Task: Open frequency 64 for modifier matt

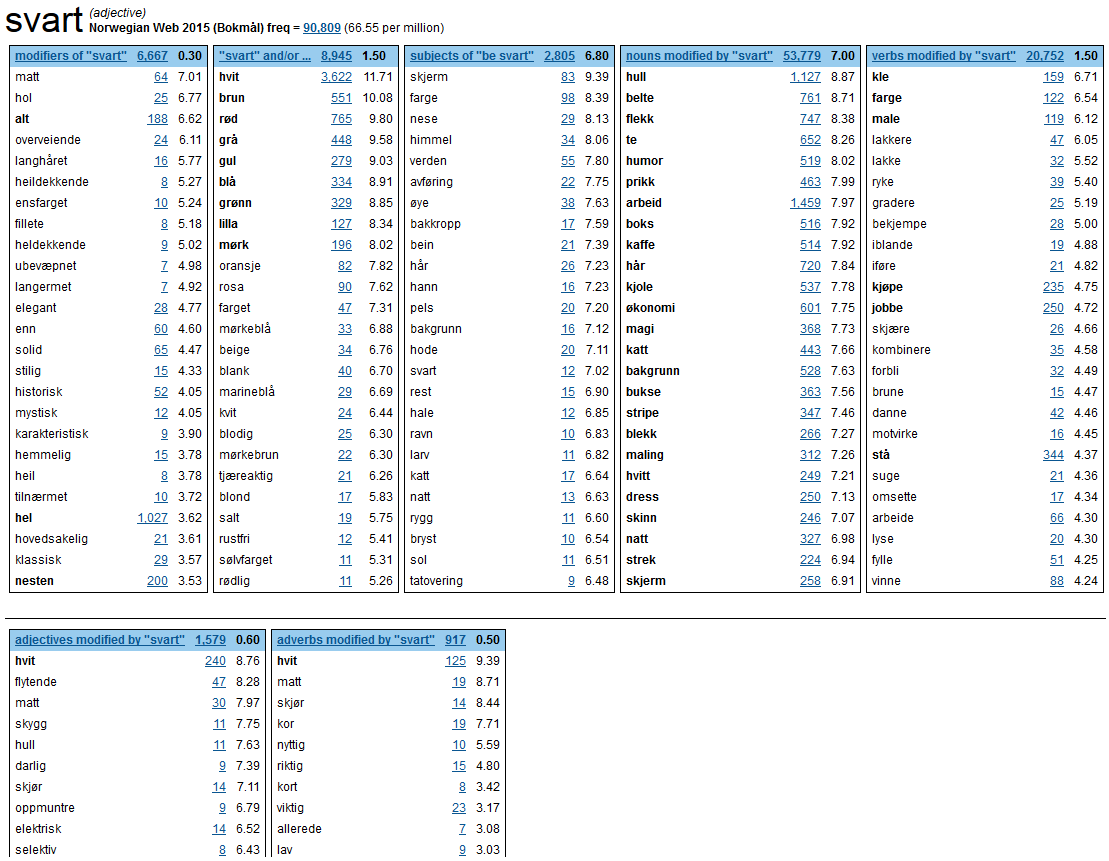Action: pos(161,76)
